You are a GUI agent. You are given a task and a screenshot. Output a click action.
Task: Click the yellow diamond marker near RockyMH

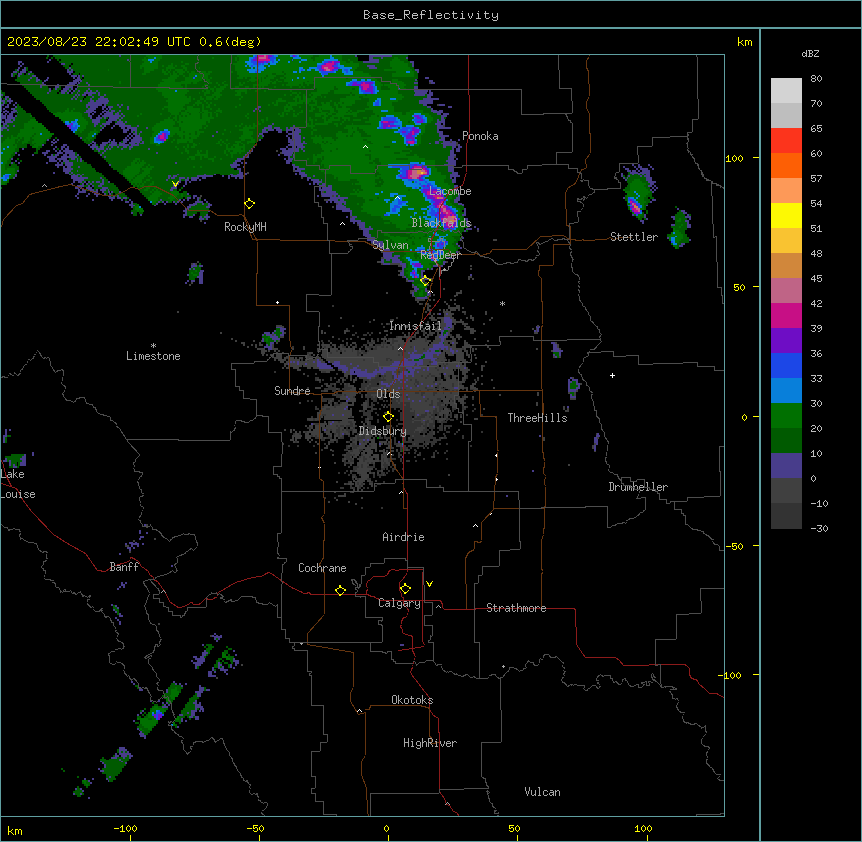[x=250, y=204]
